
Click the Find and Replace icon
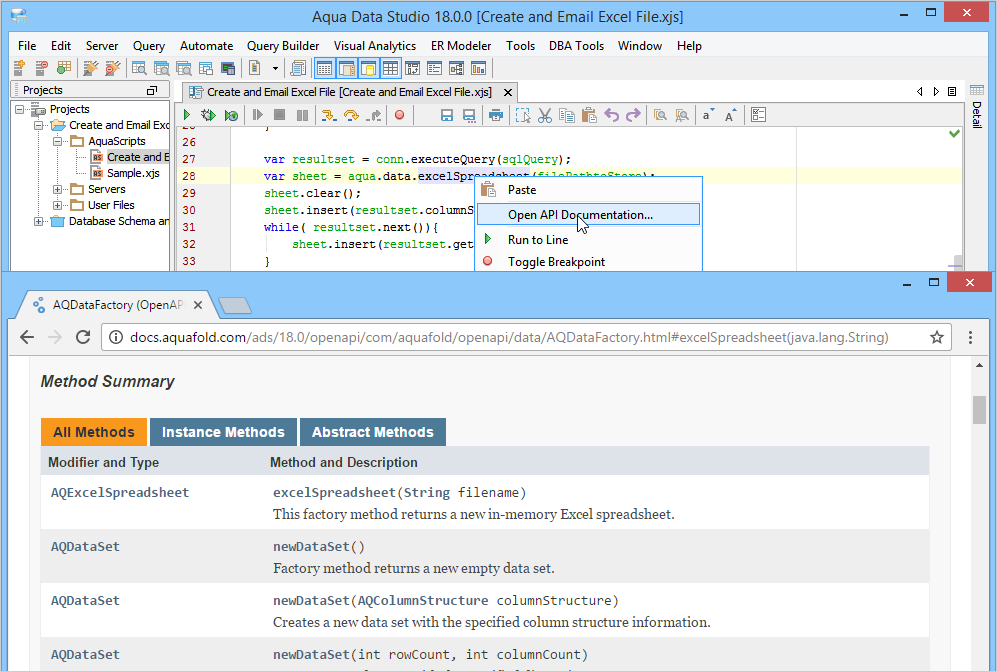(682, 115)
